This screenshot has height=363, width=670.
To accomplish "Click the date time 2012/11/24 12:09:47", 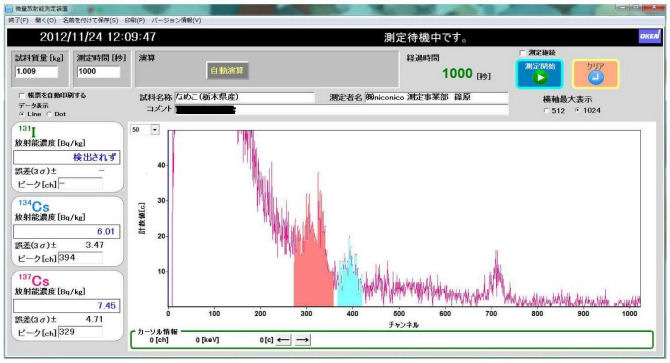I will (x=98, y=37).
